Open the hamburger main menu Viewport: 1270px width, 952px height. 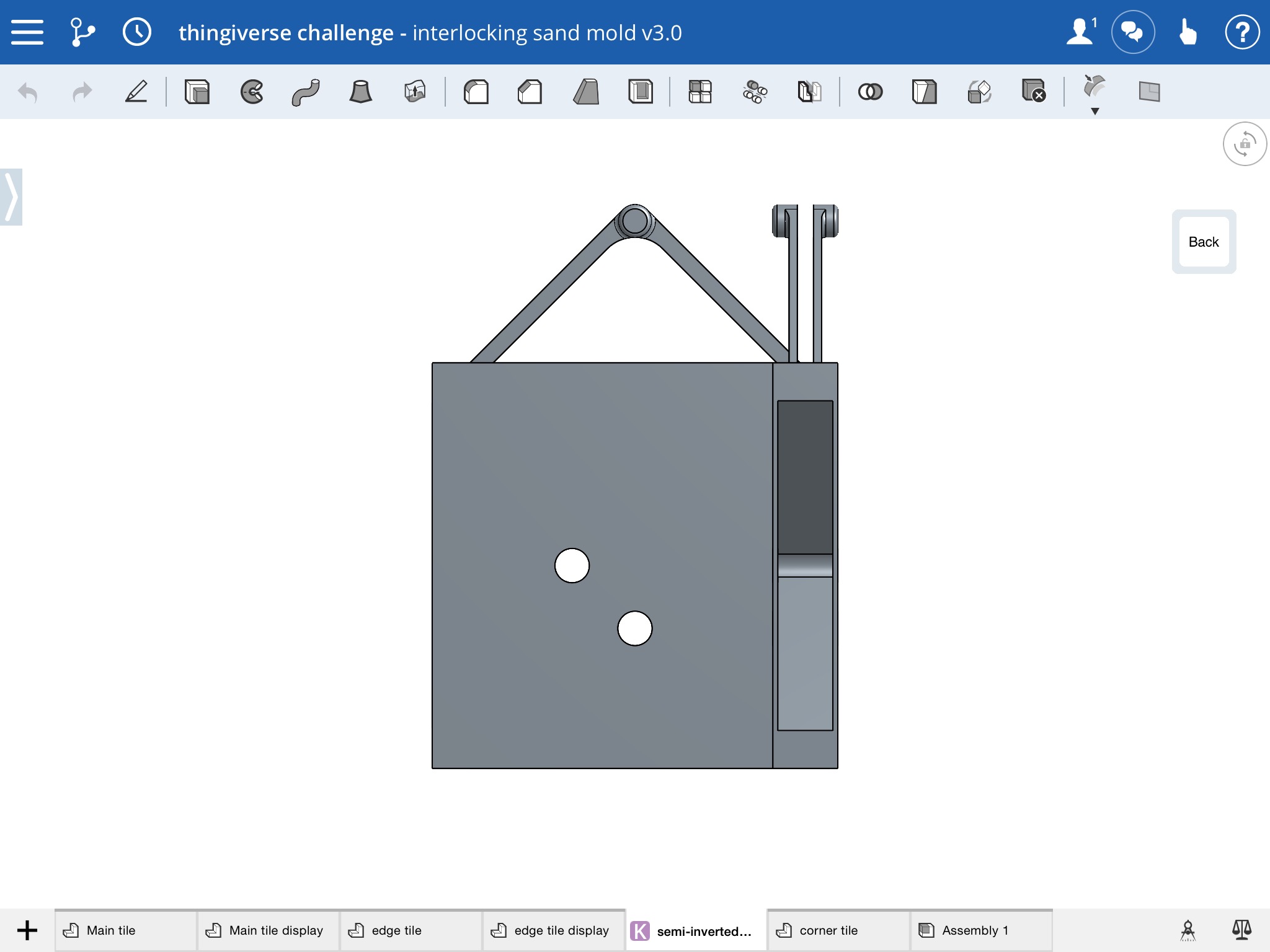click(x=27, y=32)
